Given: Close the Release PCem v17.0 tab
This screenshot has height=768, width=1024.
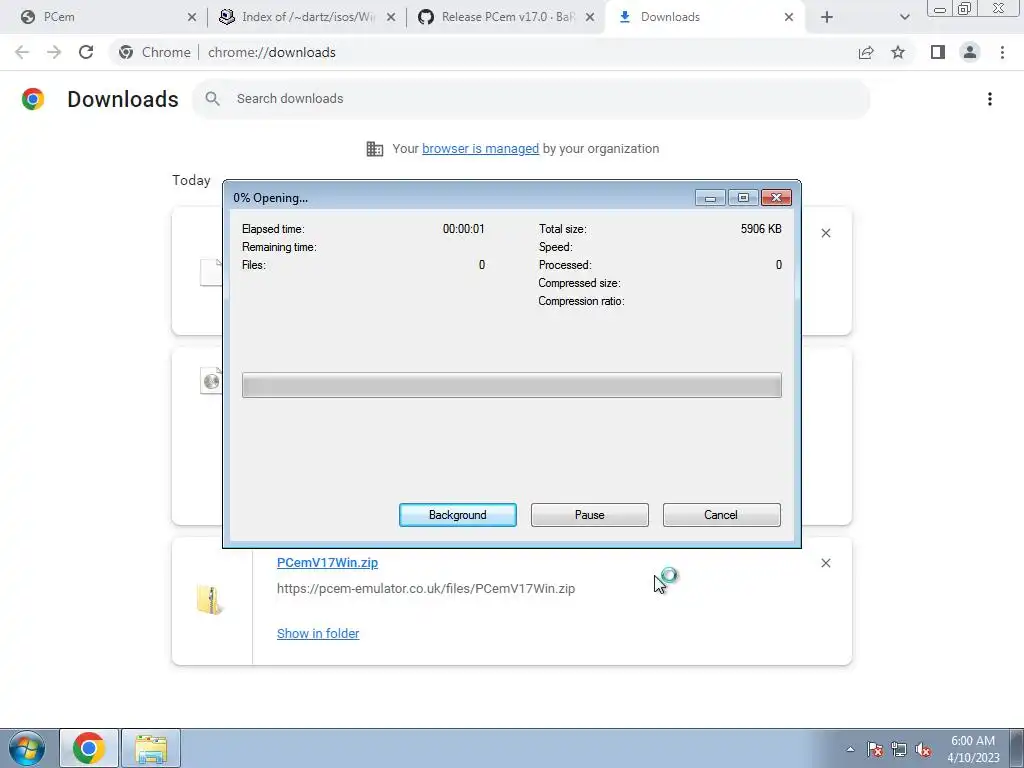Looking at the screenshot, I should point(590,18).
